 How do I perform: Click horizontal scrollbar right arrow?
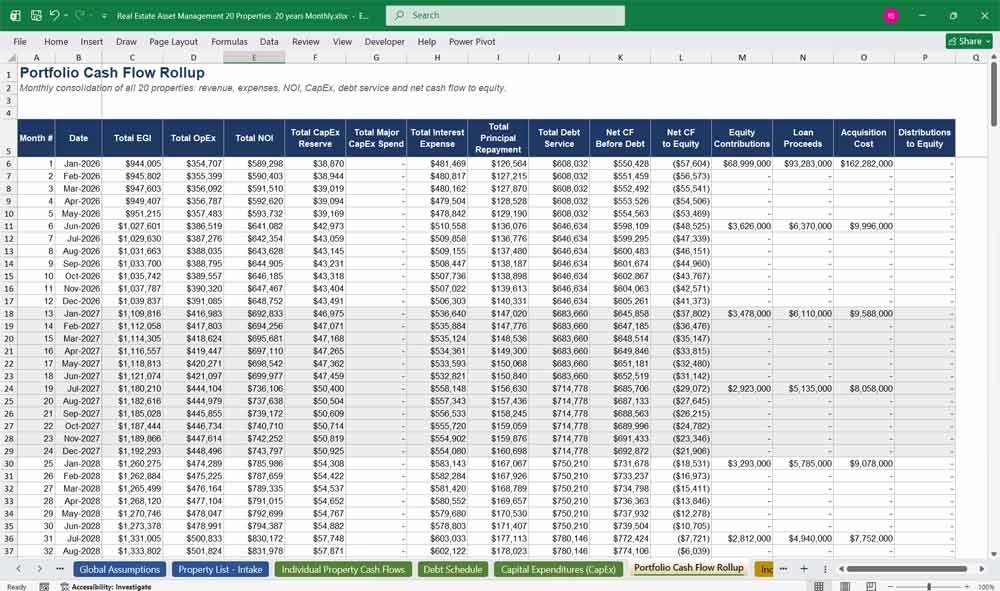[x=982, y=569]
